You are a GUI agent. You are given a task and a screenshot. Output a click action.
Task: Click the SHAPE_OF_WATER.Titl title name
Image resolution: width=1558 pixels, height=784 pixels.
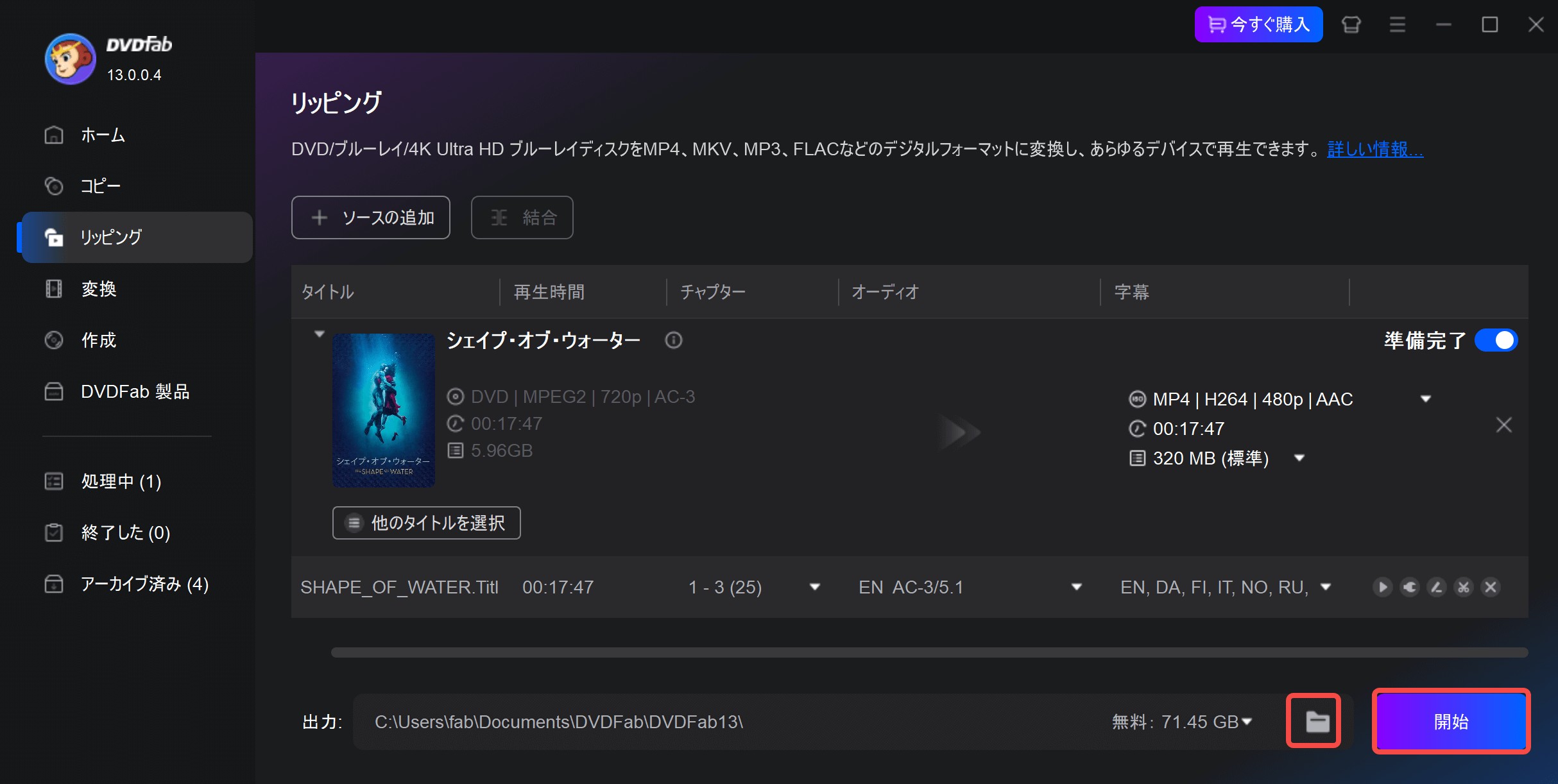[x=399, y=587]
